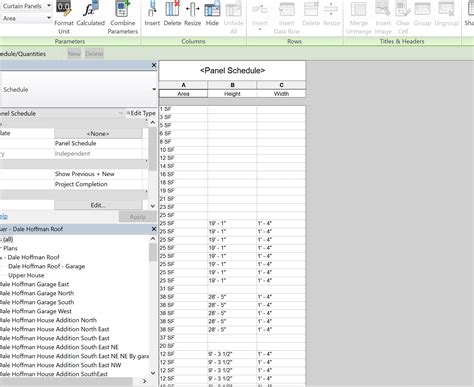Click Unhide All columns
This screenshot has height=387, width=474.
[x=233, y=17]
